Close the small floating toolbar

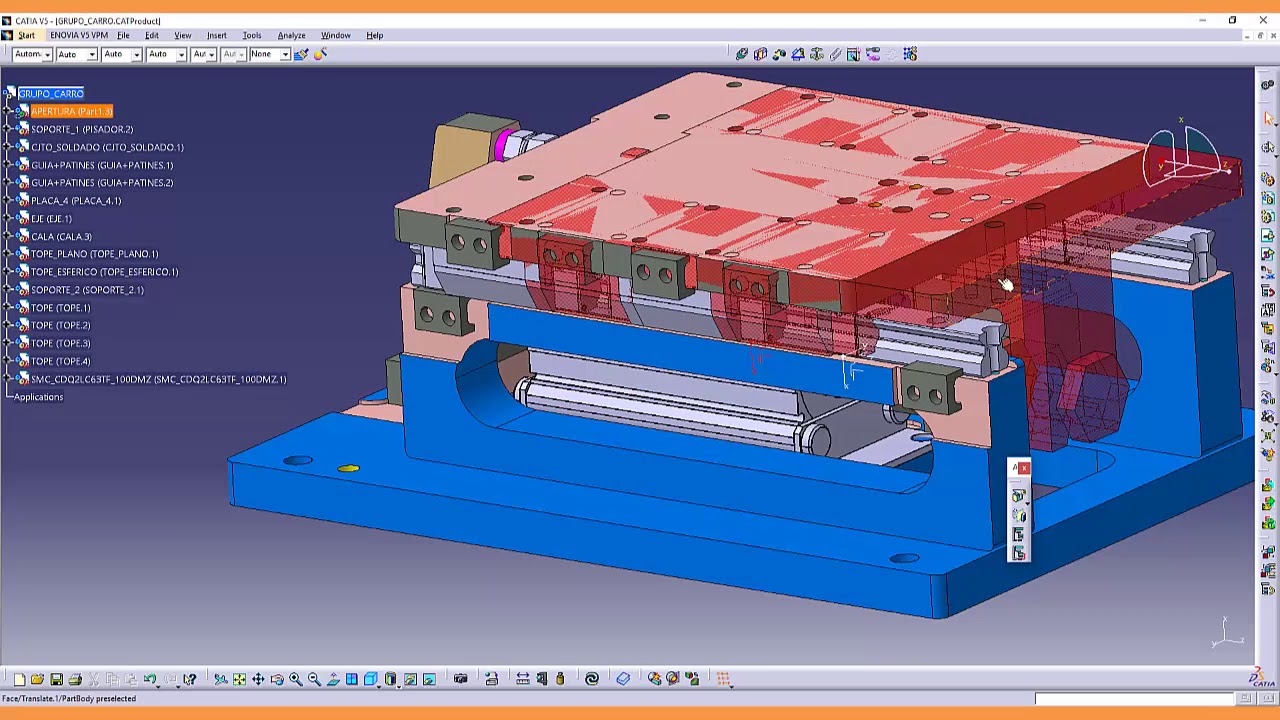1024,467
